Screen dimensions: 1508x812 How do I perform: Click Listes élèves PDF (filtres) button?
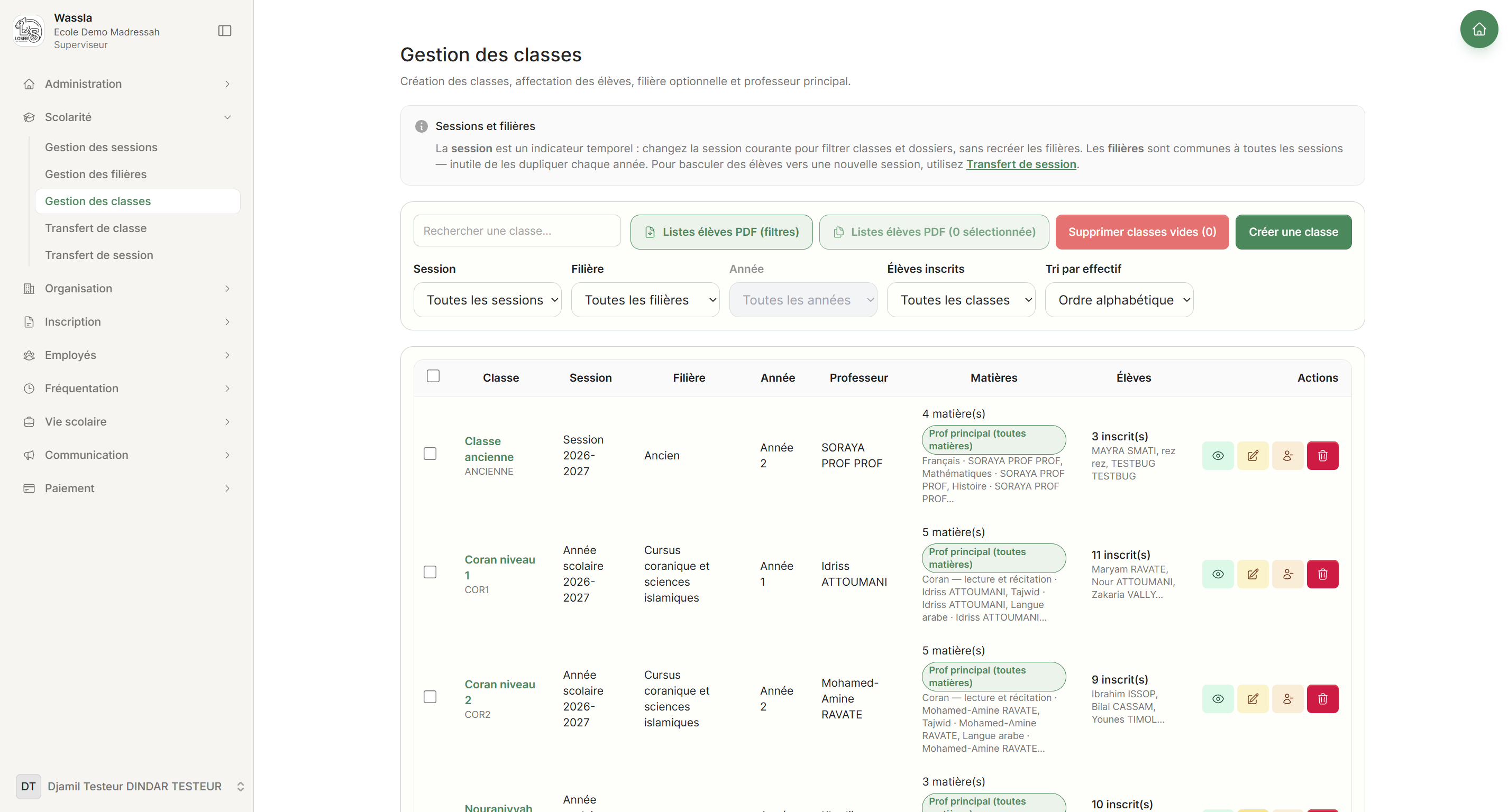[721, 232]
